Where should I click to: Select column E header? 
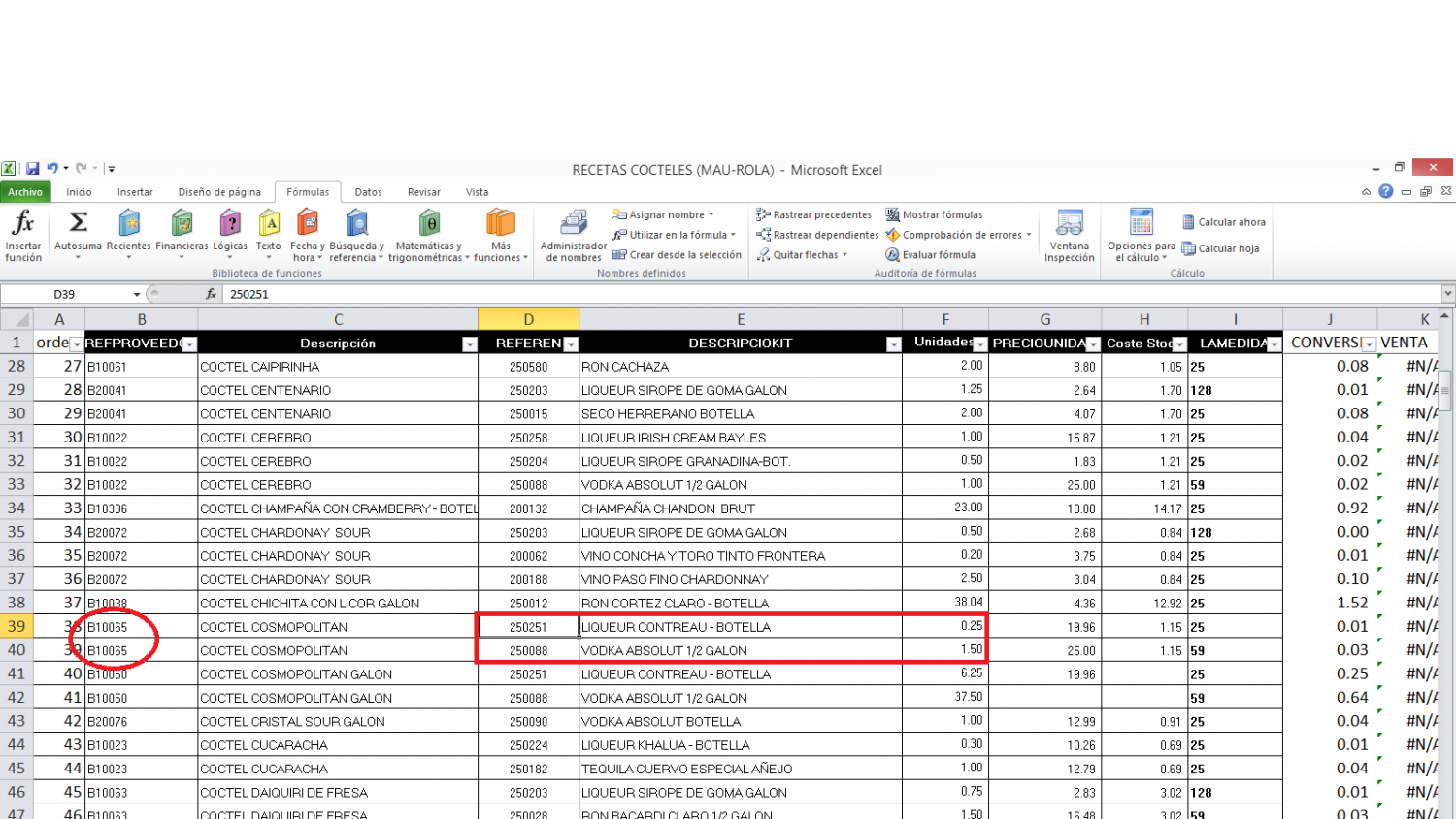(x=741, y=319)
